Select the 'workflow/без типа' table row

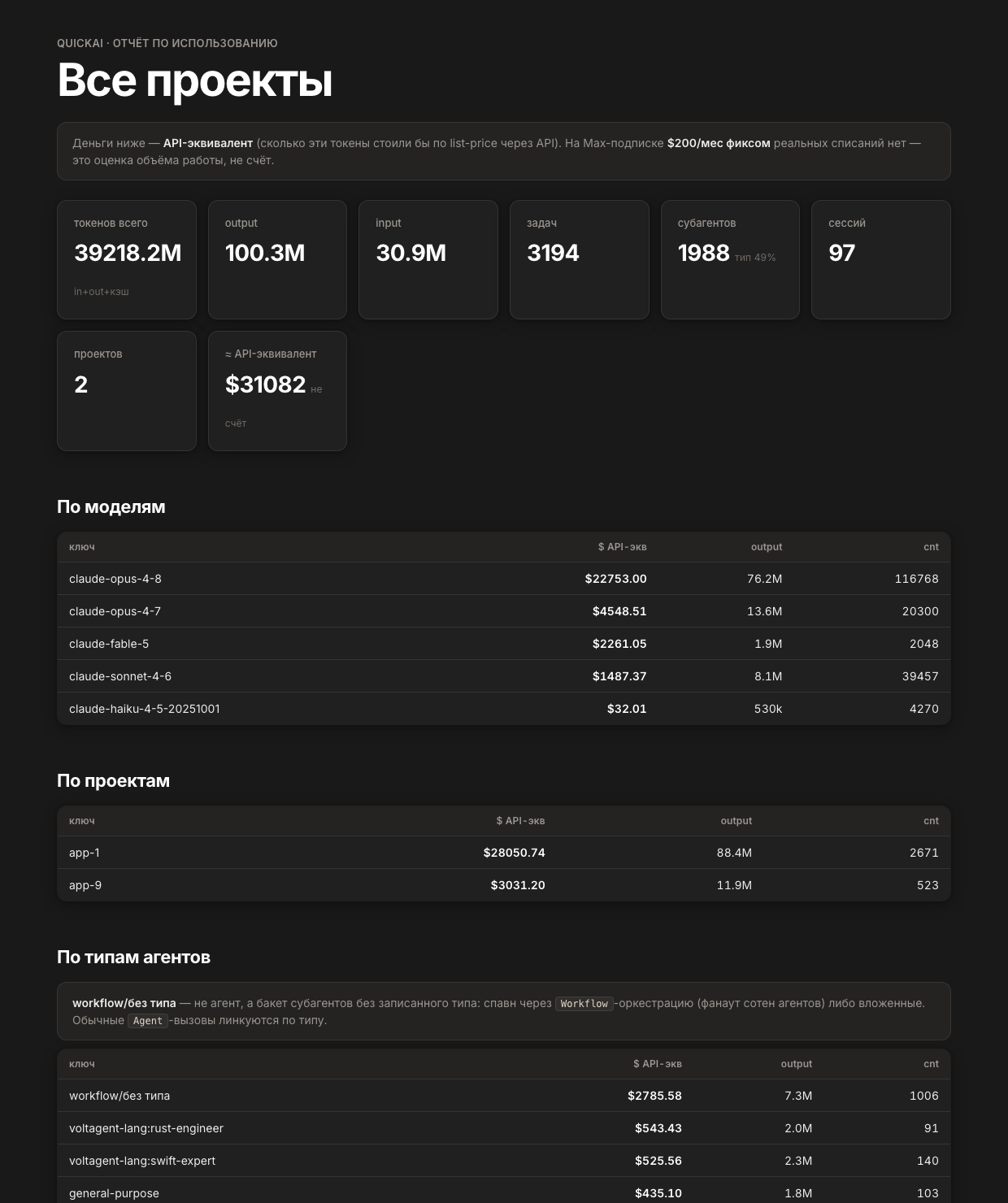(504, 1096)
